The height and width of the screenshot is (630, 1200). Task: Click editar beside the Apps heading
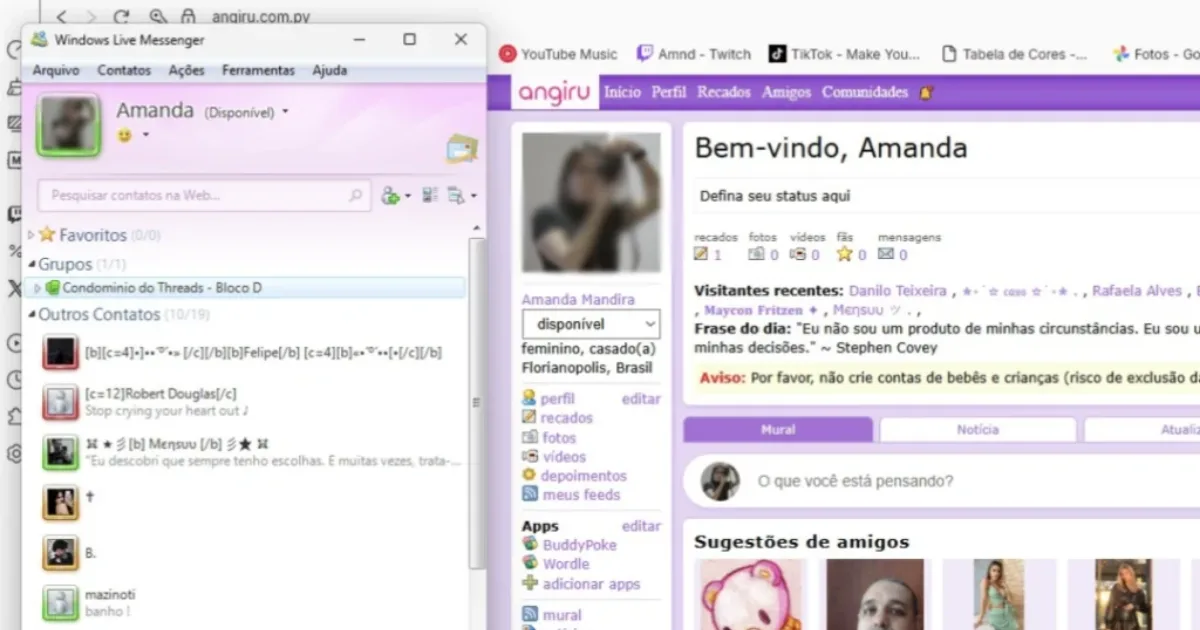coord(641,526)
